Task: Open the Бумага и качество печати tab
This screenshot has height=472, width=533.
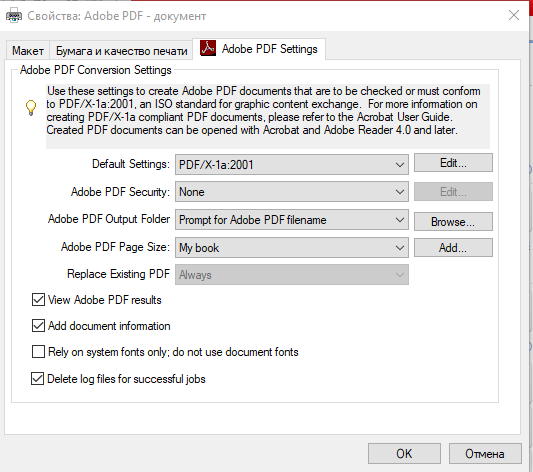Action: (x=121, y=51)
